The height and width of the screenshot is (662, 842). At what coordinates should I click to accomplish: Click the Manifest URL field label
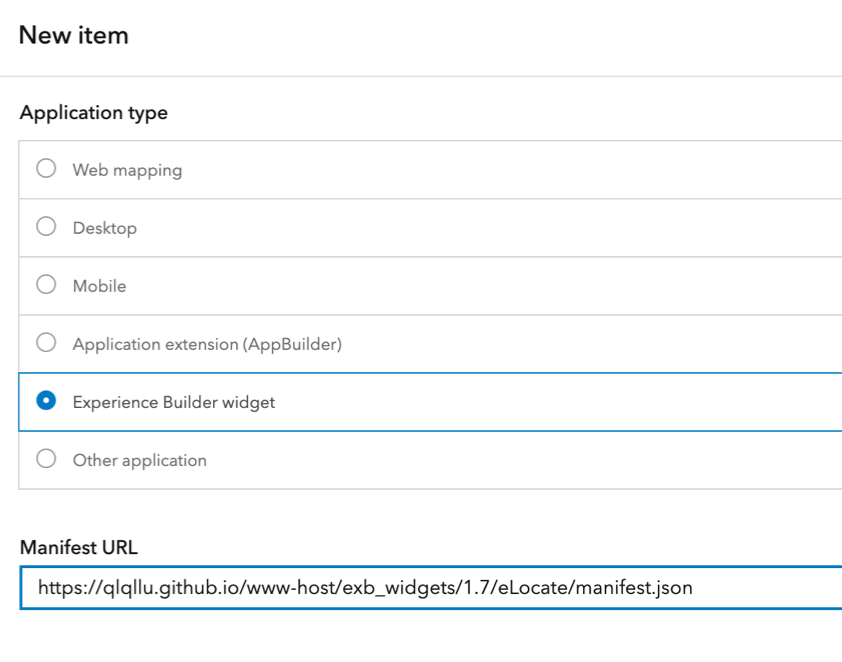[x=70, y=547]
